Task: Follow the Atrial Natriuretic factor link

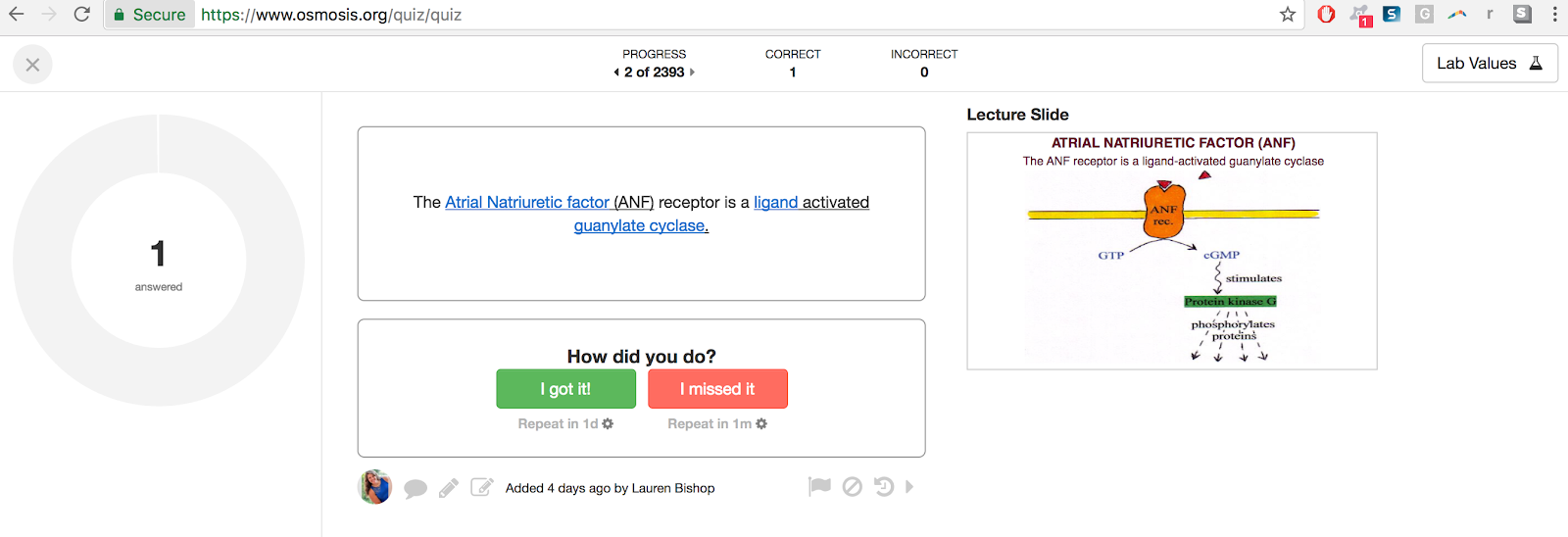Action: (x=527, y=203)
